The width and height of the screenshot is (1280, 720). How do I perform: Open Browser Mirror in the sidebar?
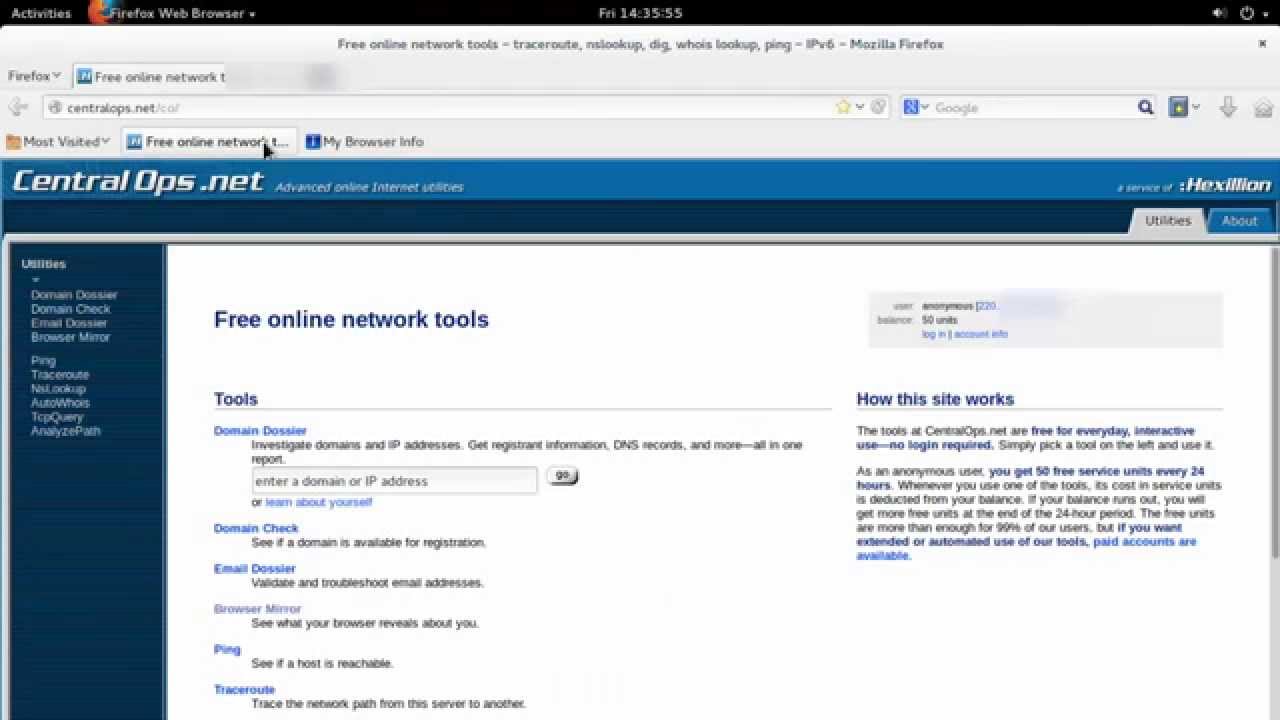click(70, 337)
